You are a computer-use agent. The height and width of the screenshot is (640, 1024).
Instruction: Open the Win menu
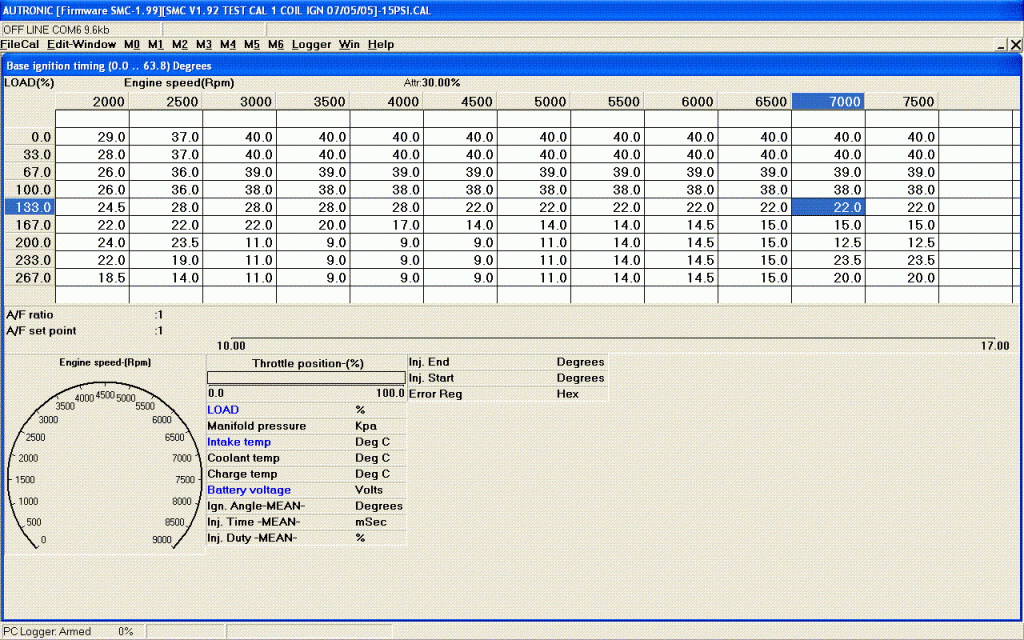(349, 45)
